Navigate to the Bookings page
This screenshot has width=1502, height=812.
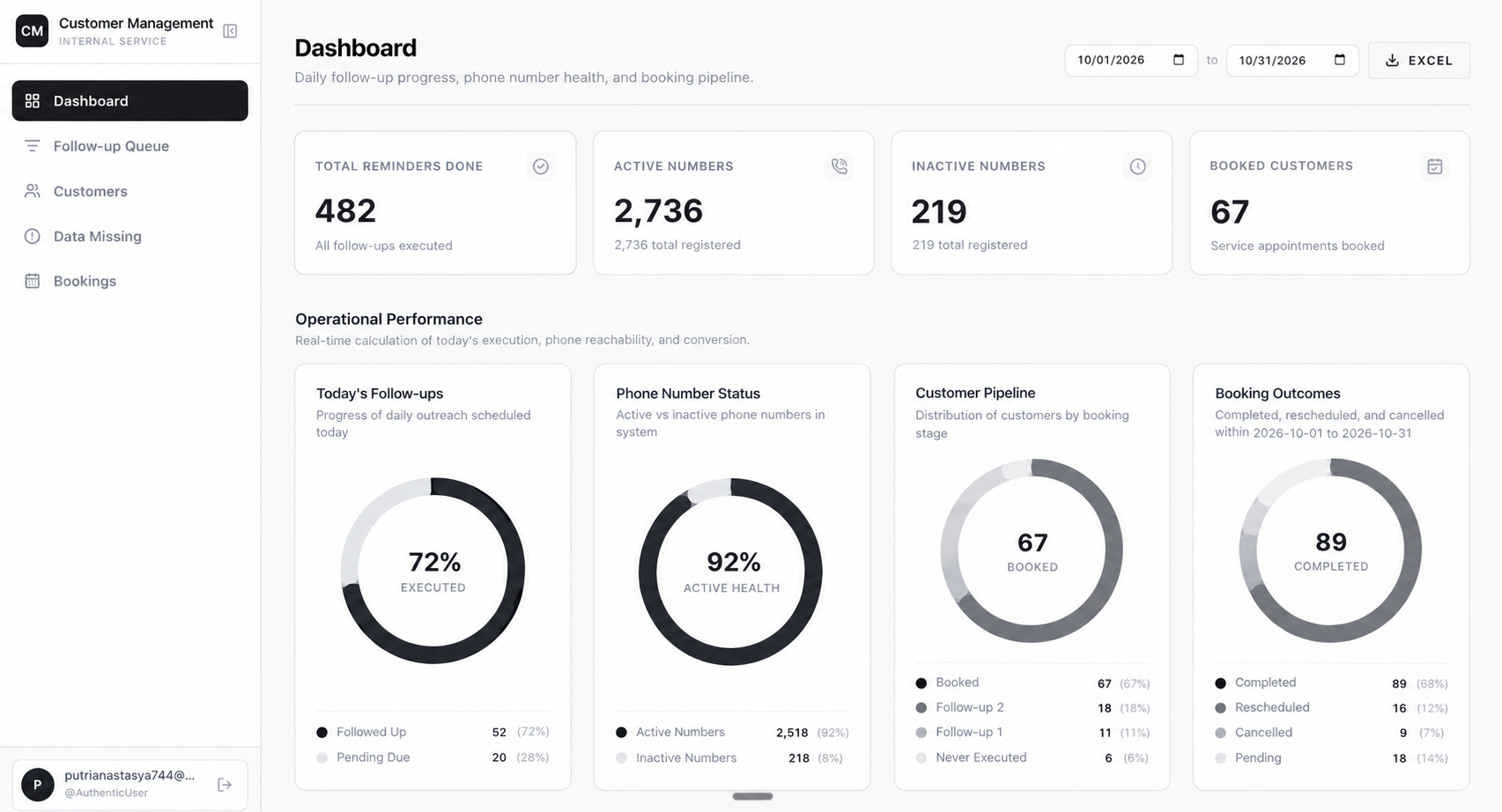pyautogui.click(x=129, y=281)
